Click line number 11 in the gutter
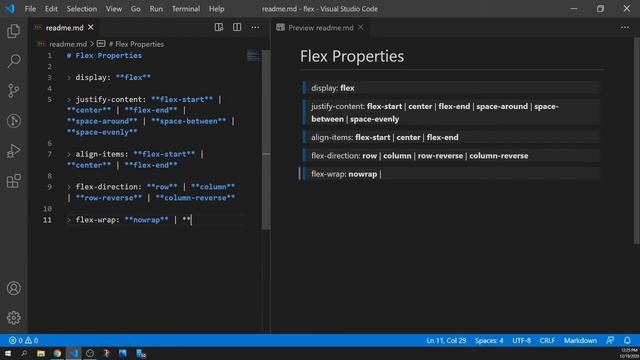Viewport: 640px width, 360px height. [x=47, y=220]
